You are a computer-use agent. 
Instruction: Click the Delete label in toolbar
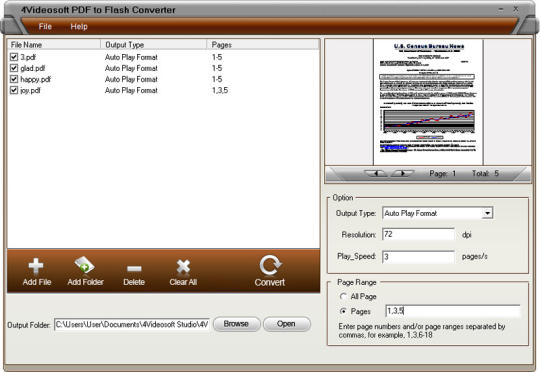click(x=134, y=282)
